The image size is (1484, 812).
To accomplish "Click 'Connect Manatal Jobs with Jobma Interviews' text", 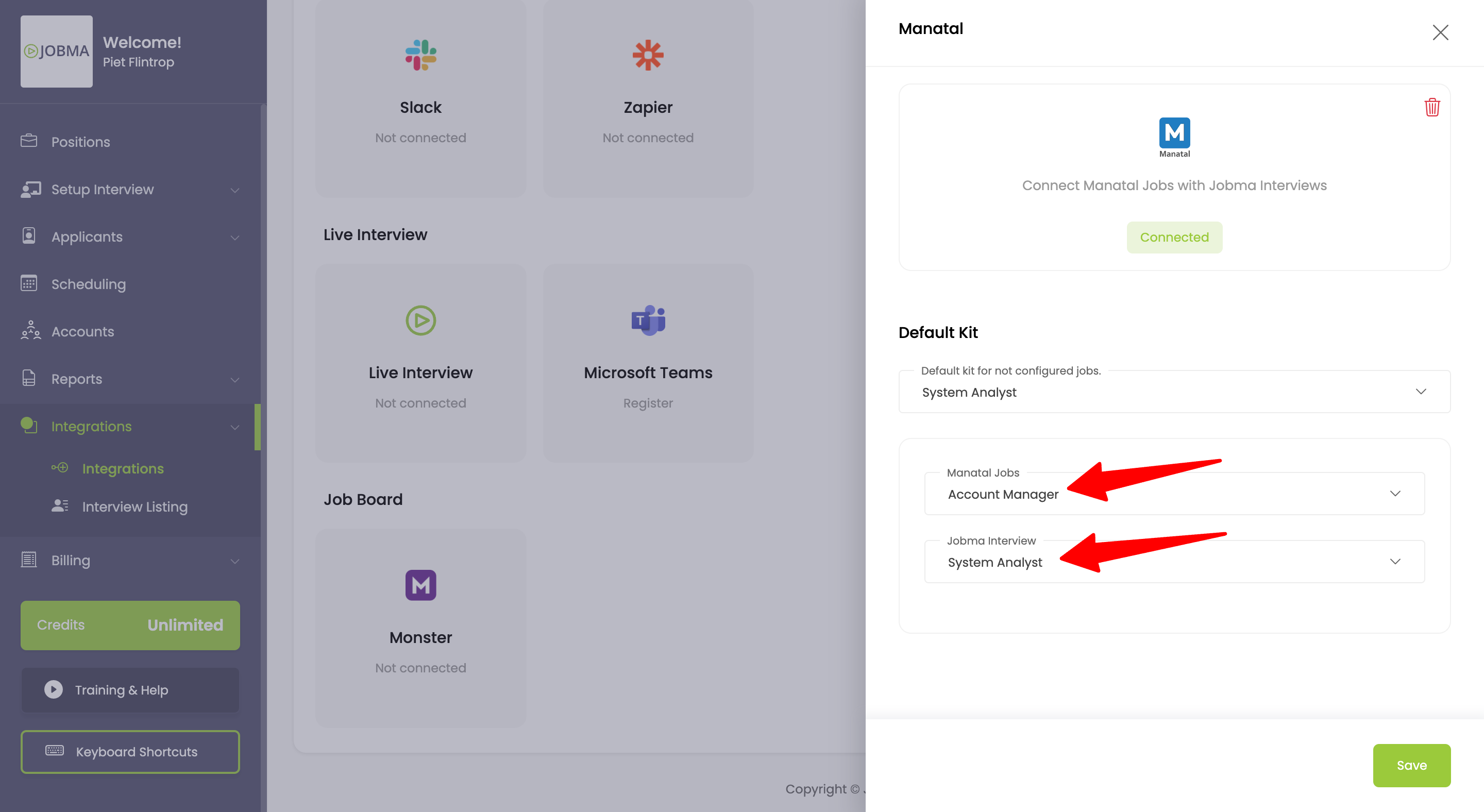I will tap(1174, 185).
